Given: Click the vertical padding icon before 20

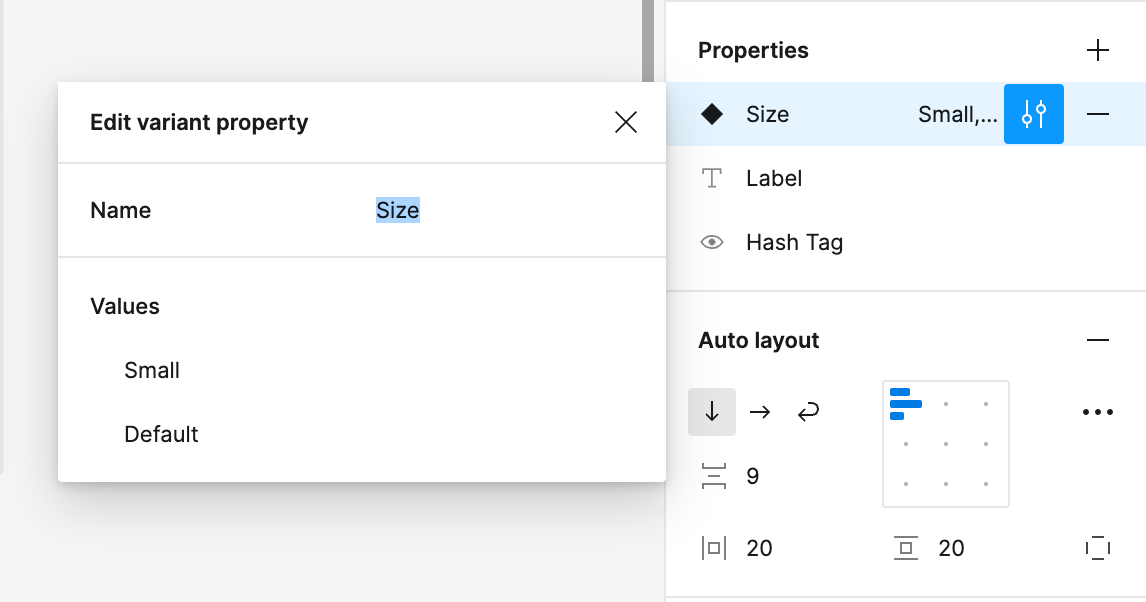Looking at the screenshot, I should point(905,548).
